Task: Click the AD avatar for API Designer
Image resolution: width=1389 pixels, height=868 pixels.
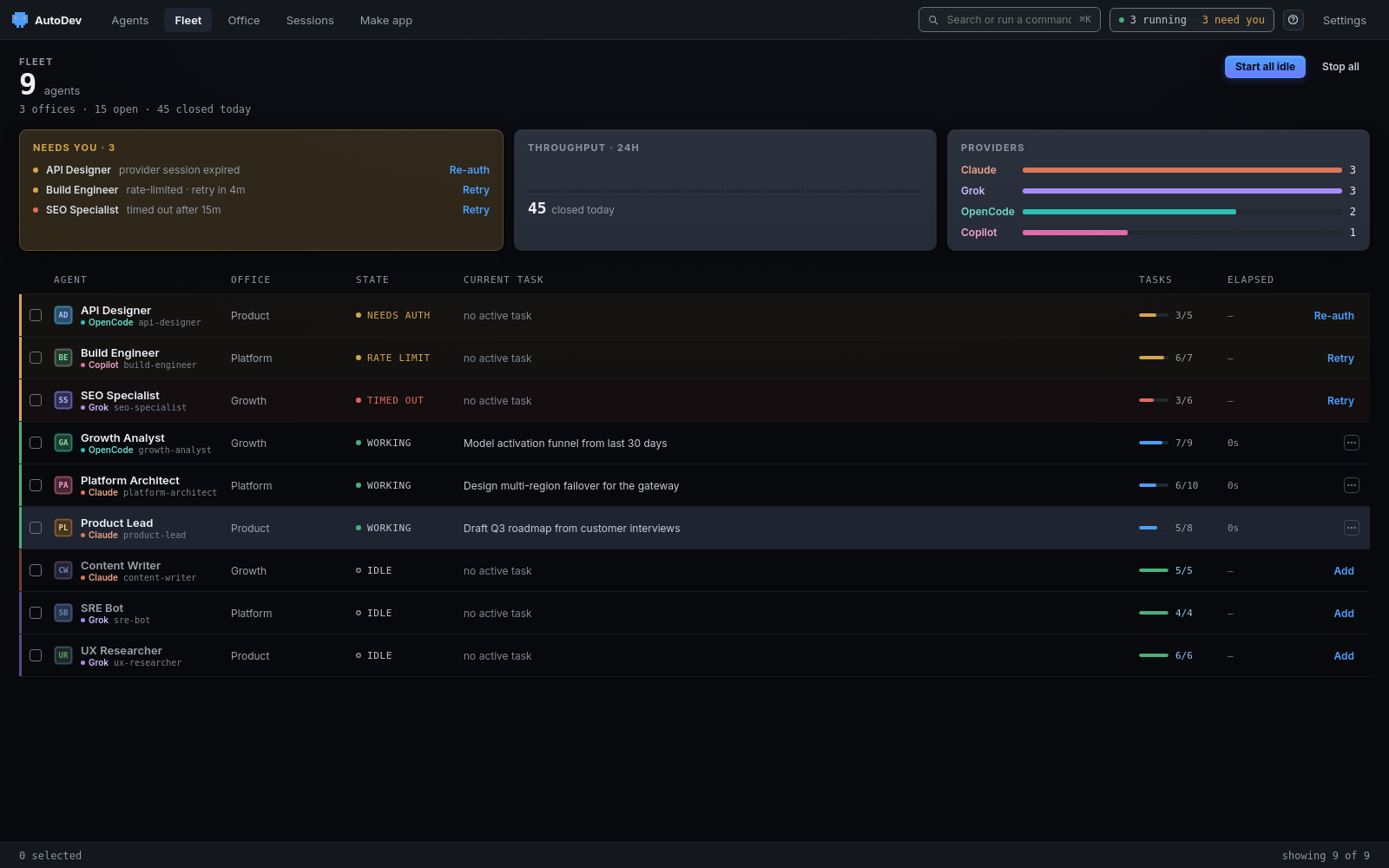Action: pos(63,315)
